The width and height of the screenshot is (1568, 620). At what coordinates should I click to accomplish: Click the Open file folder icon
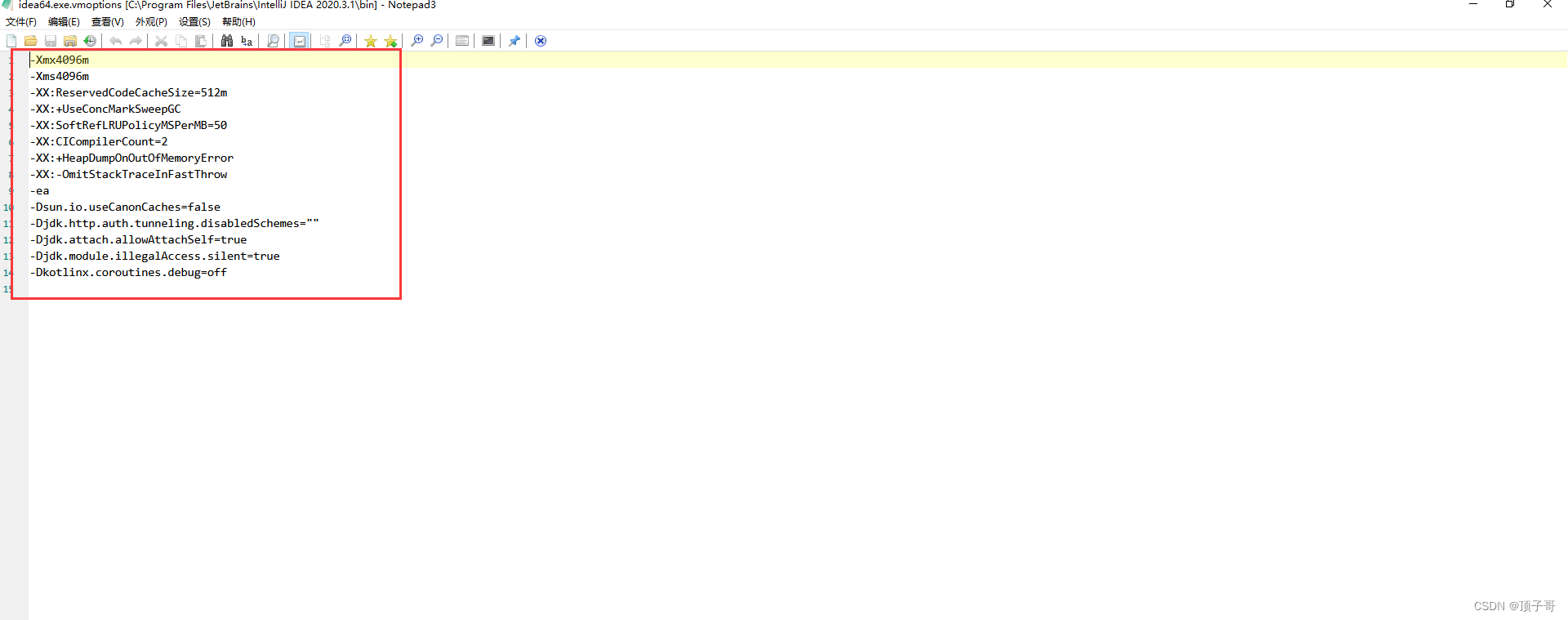pos(31,41)
